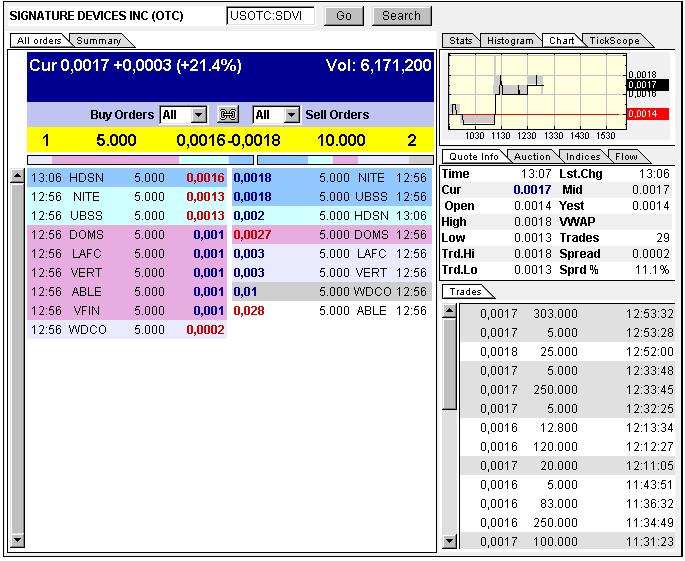The image size is (685, 561).
Task: Click the Sprd % value 11.1%
Action: tap(652, 270)
